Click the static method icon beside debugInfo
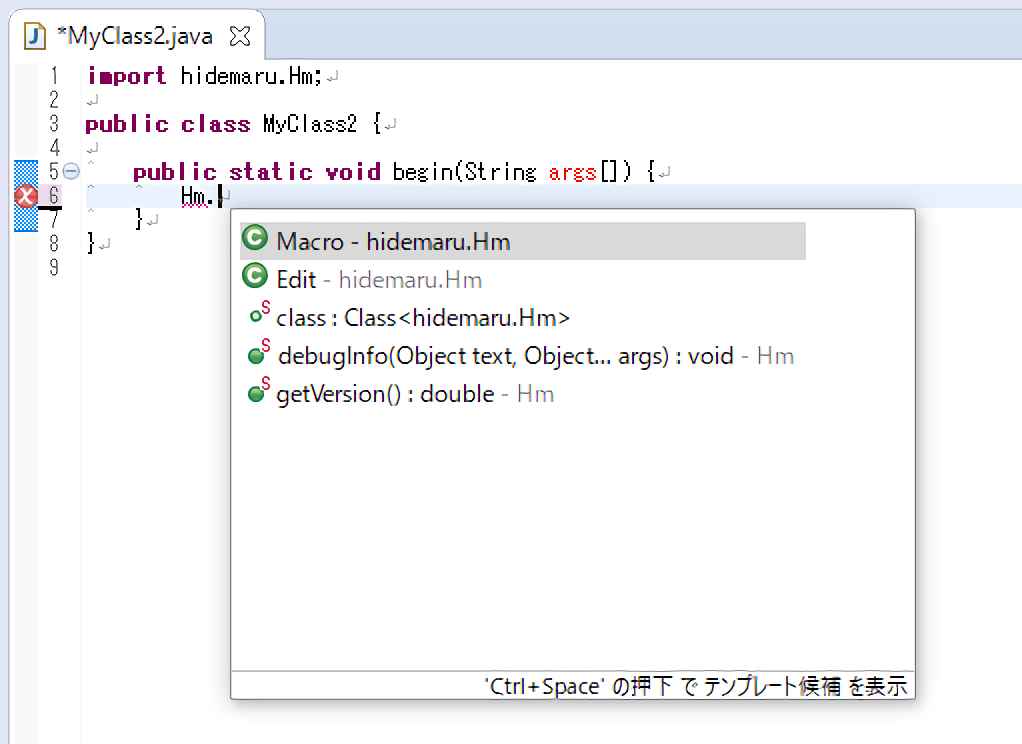This screenshot has width=1022, height=744. 258,354
